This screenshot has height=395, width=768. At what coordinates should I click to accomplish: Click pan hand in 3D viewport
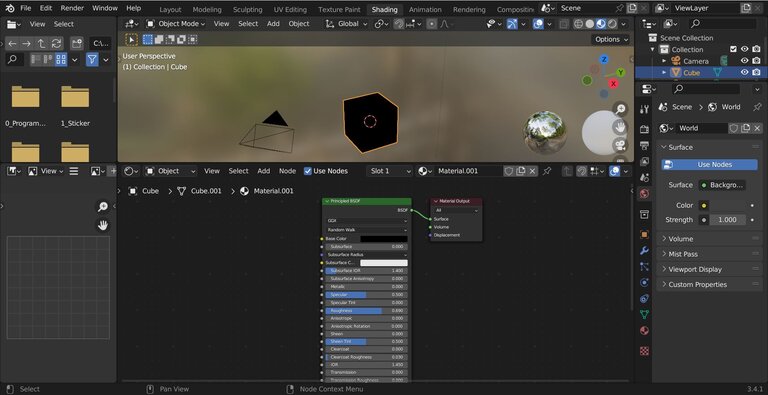[621, 127]
